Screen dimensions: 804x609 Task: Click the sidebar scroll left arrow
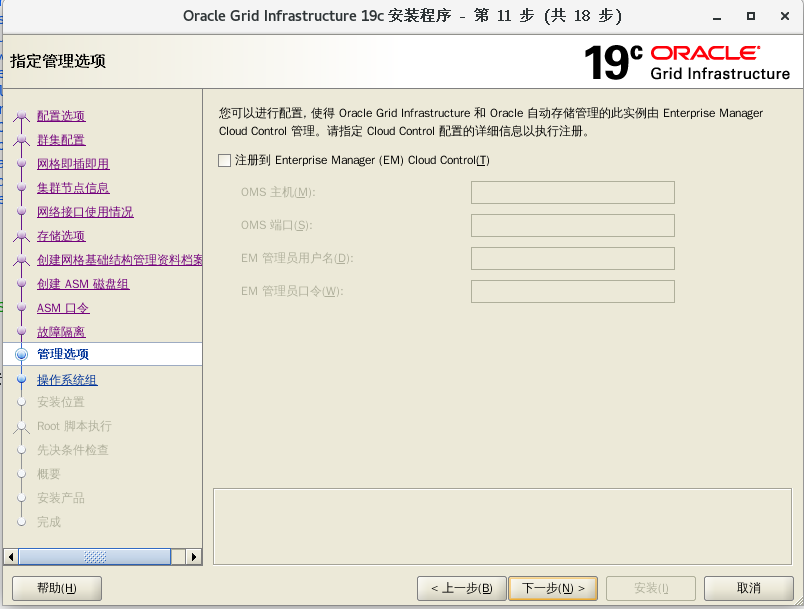pos(11,557)
